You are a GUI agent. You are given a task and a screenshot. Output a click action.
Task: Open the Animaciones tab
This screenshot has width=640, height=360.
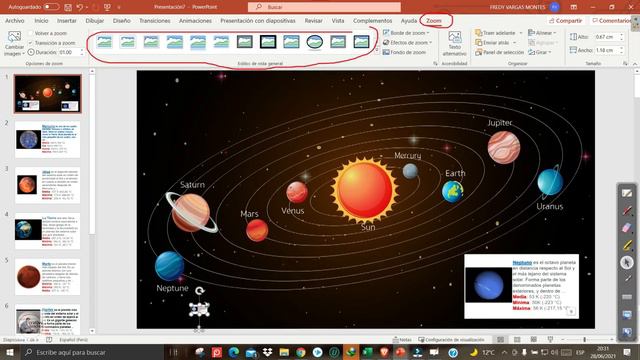pyautogui.click(x=195, y=20)
